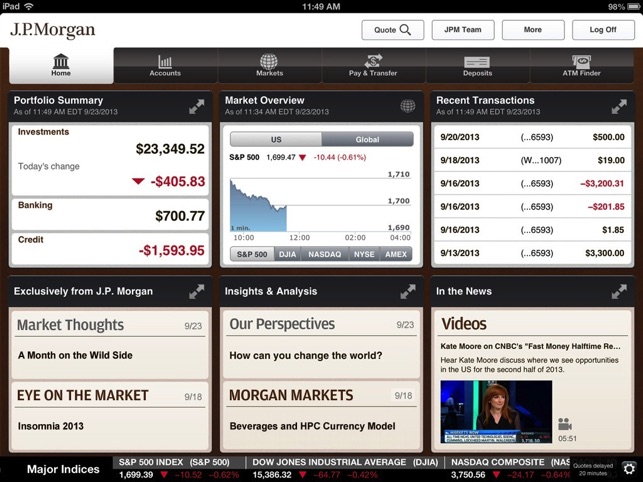Open the 9/20/2013 $500.00 transaction

click(x=532, y=137)
